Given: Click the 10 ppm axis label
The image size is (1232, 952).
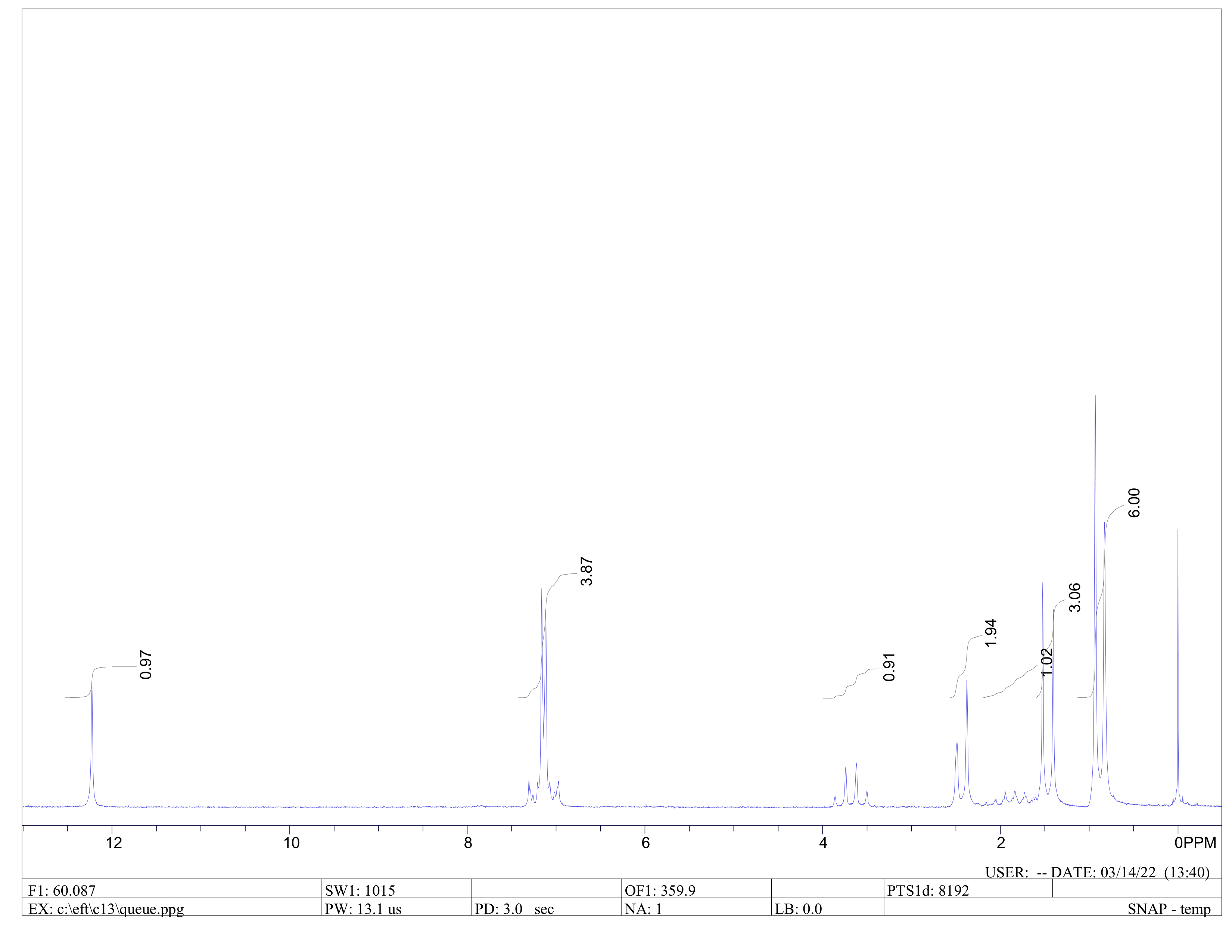Looking at the screenshot, I should click(291, 843).
